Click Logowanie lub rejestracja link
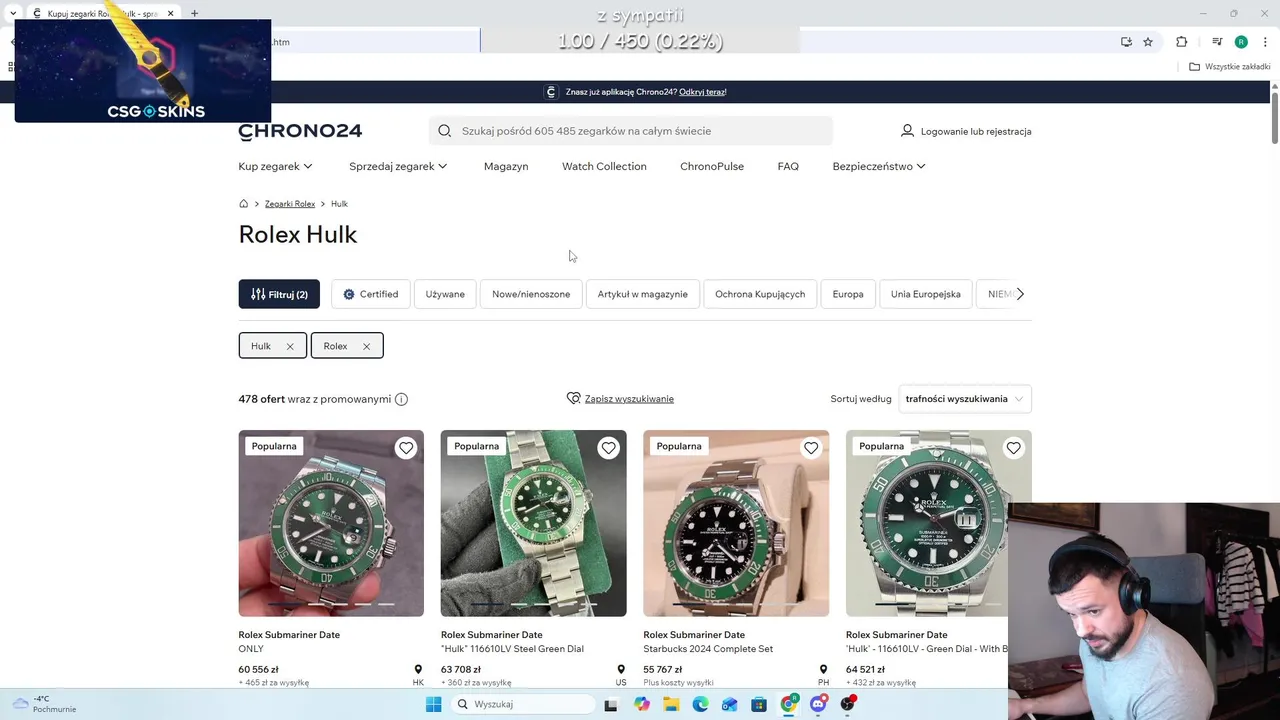1280x720 pixels. tap(976, 131)
